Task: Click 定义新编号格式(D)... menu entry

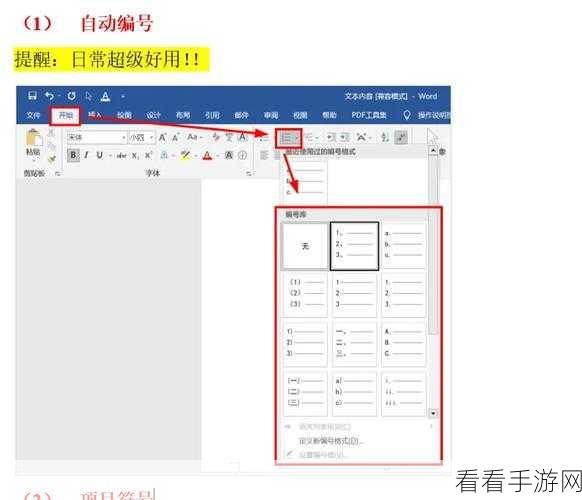Action: (x=330, y=441)
